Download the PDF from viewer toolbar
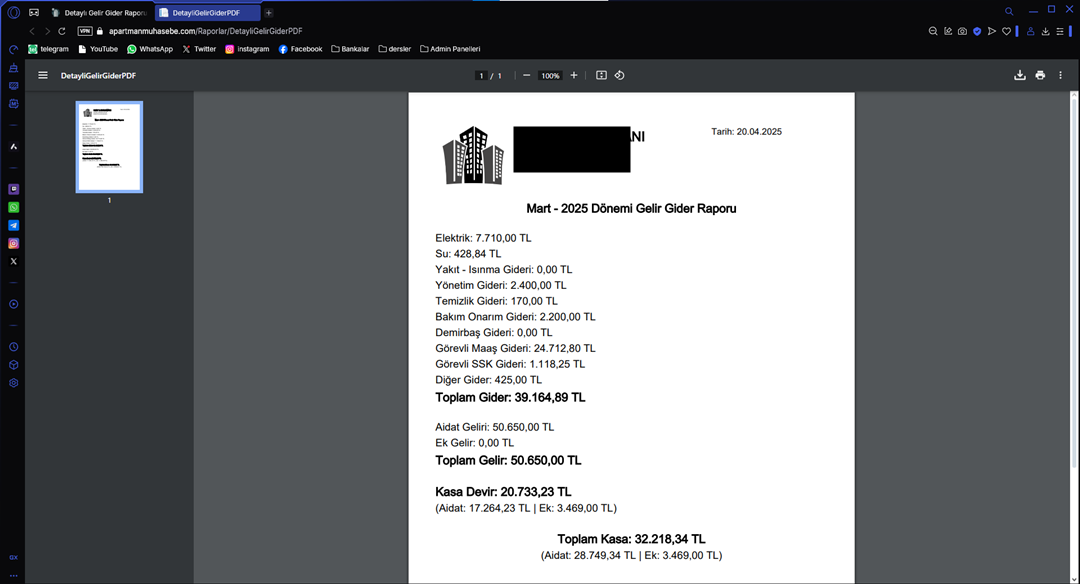The width and height of the screenshot is (1080, 584). 1019,75
